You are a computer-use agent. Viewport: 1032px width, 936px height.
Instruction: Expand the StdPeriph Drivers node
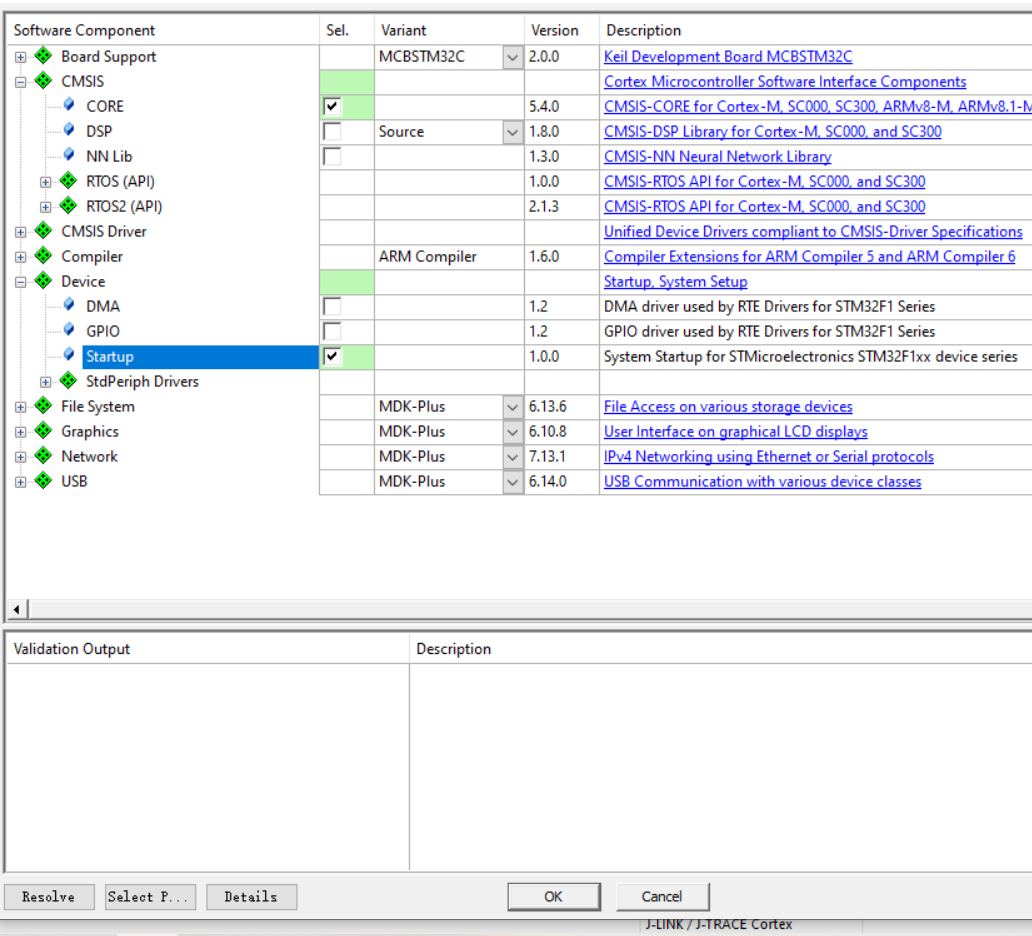[x=45, y=382]
